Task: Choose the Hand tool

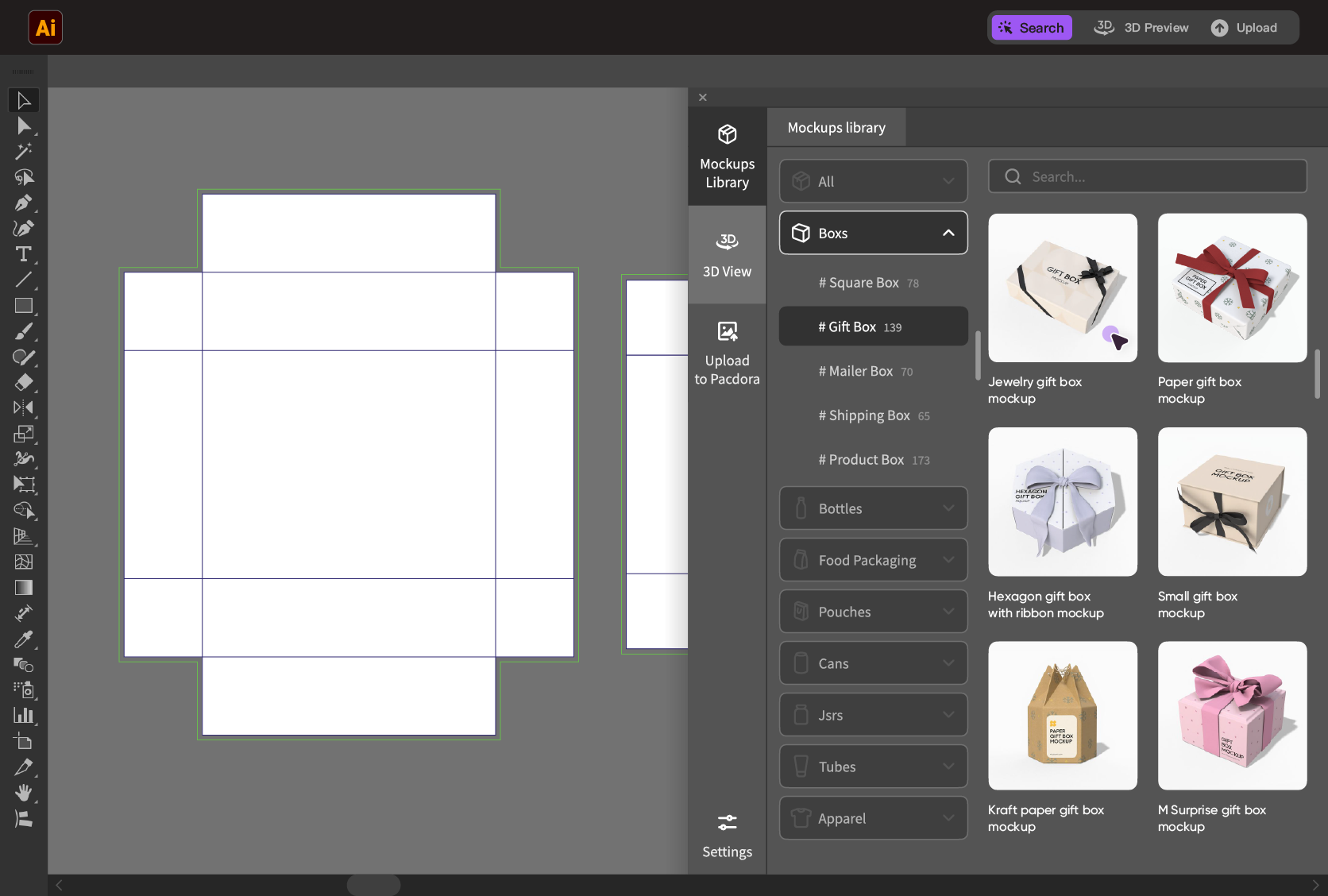Action: click(x=23, y=792)
